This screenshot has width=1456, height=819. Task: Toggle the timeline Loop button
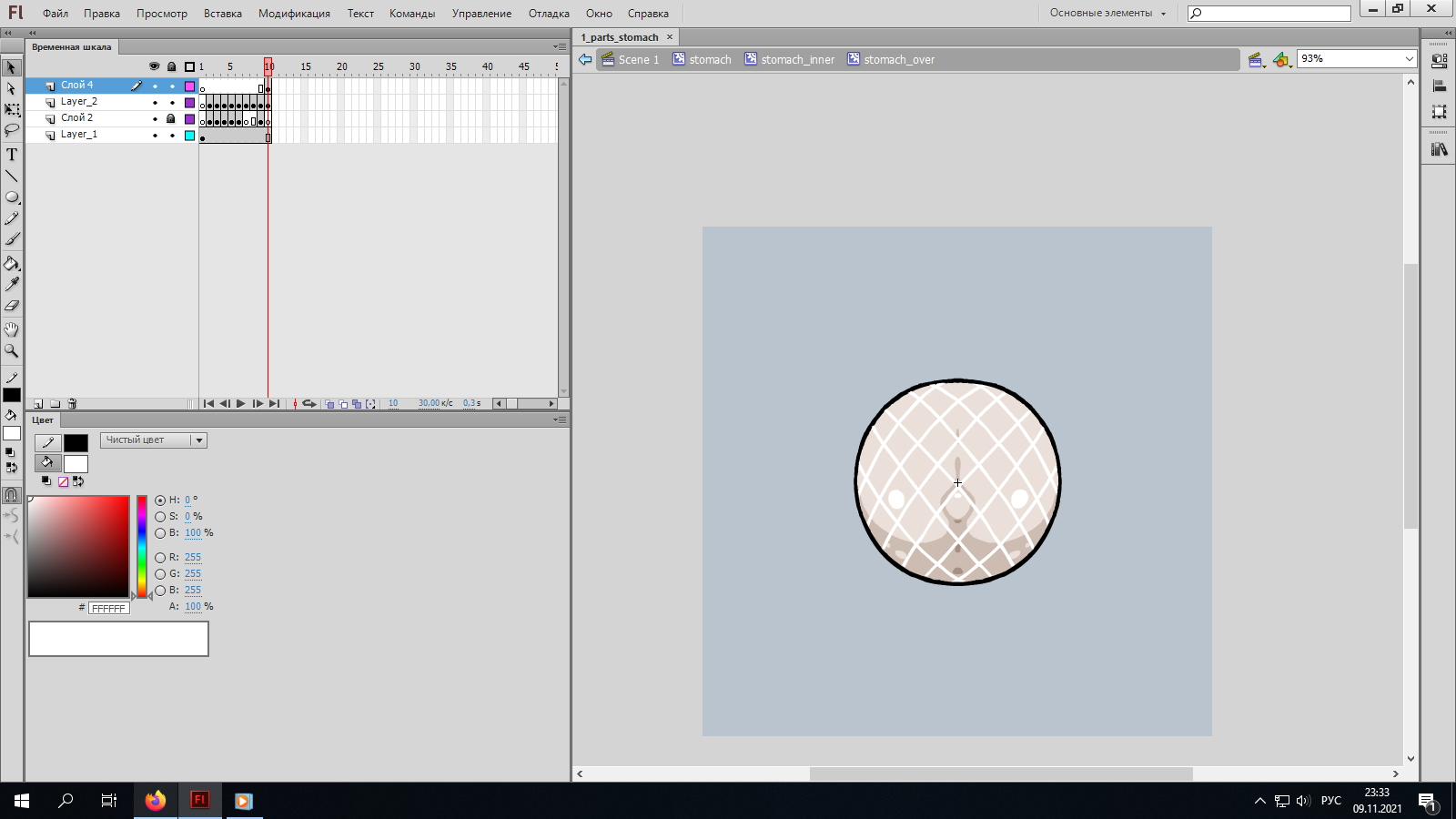309,404
